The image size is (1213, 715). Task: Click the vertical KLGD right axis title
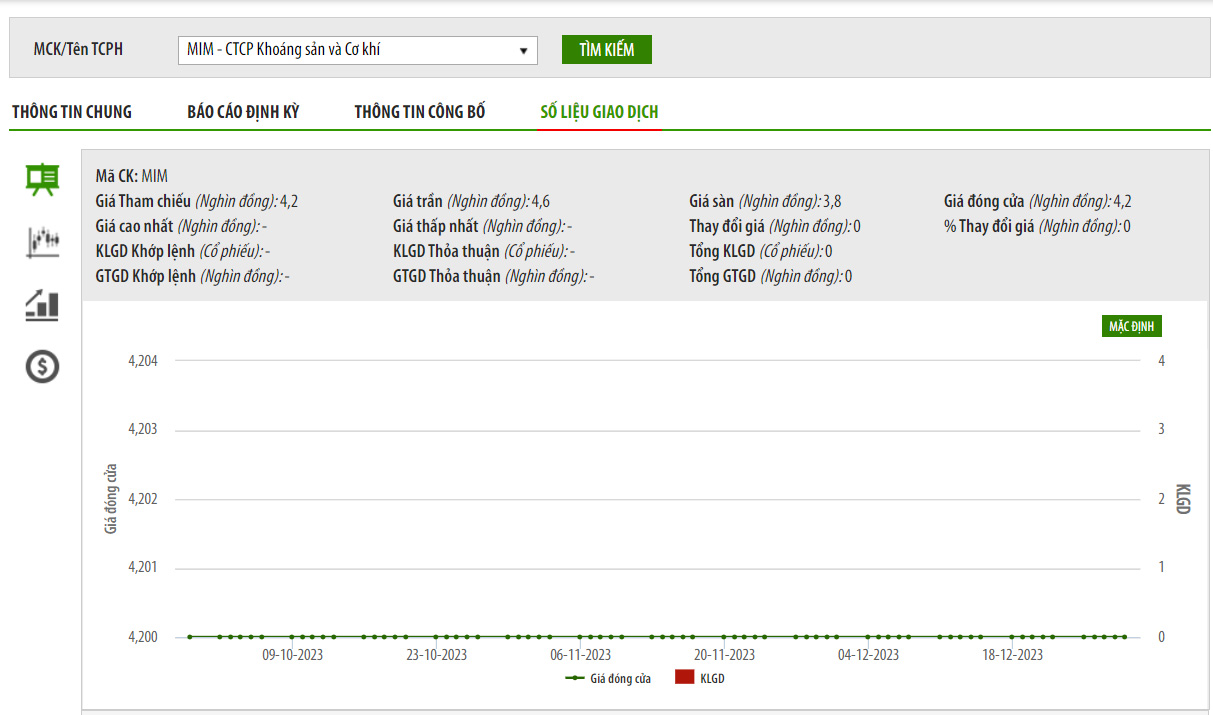coord(1183,498)
